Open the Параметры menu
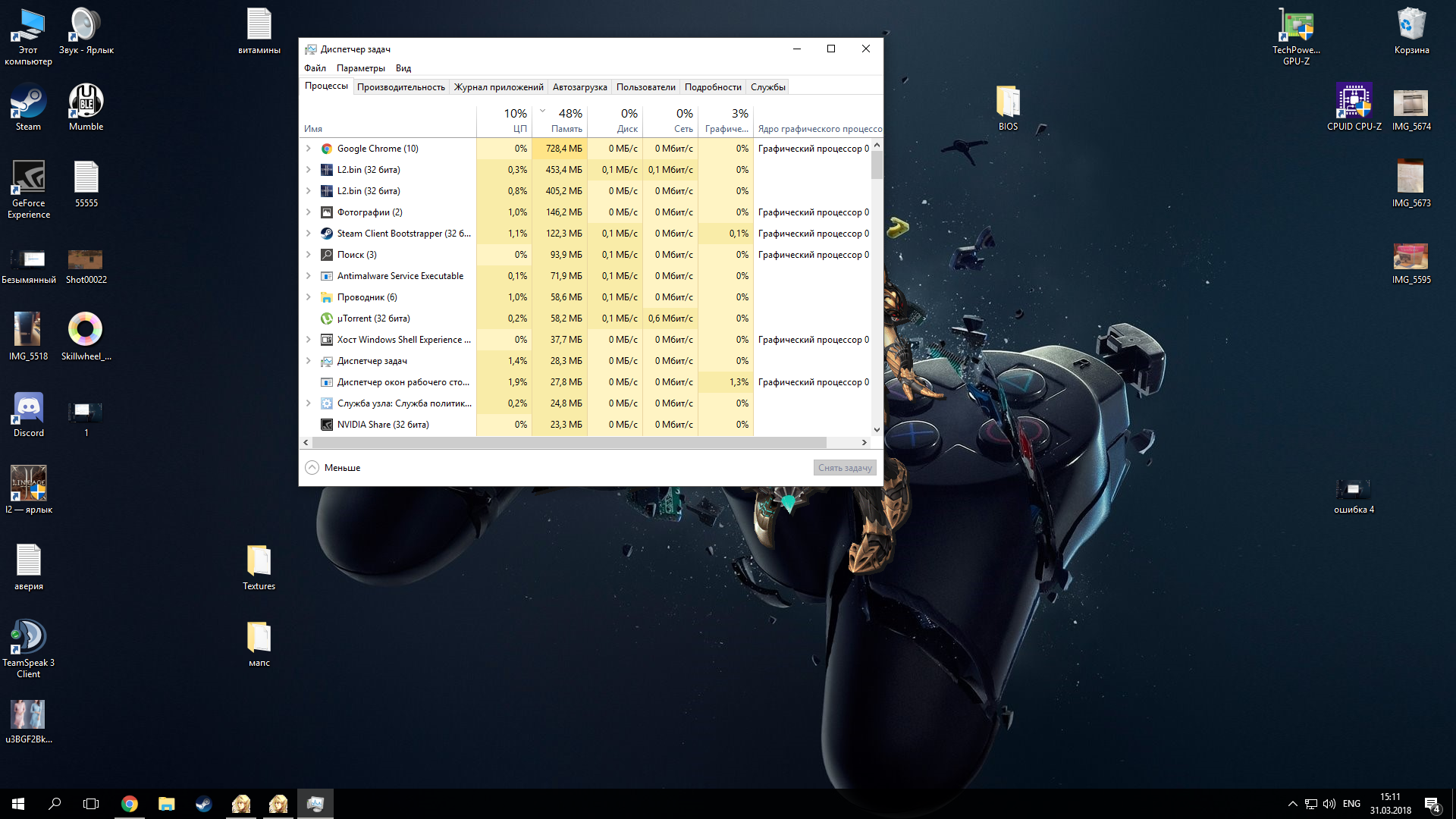Image resolution: width=1456 pixels, height=819 pixels. click(360, 68)
